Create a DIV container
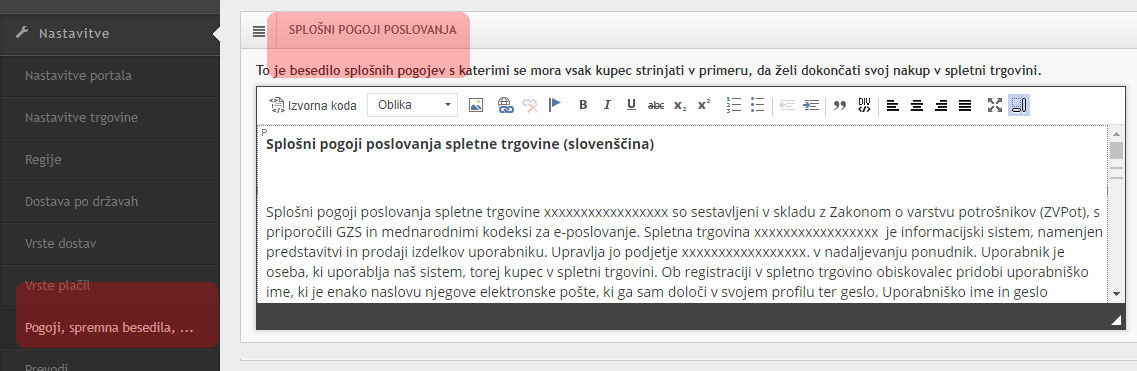This screenshot has width=1137, height=371. (864, 105)
